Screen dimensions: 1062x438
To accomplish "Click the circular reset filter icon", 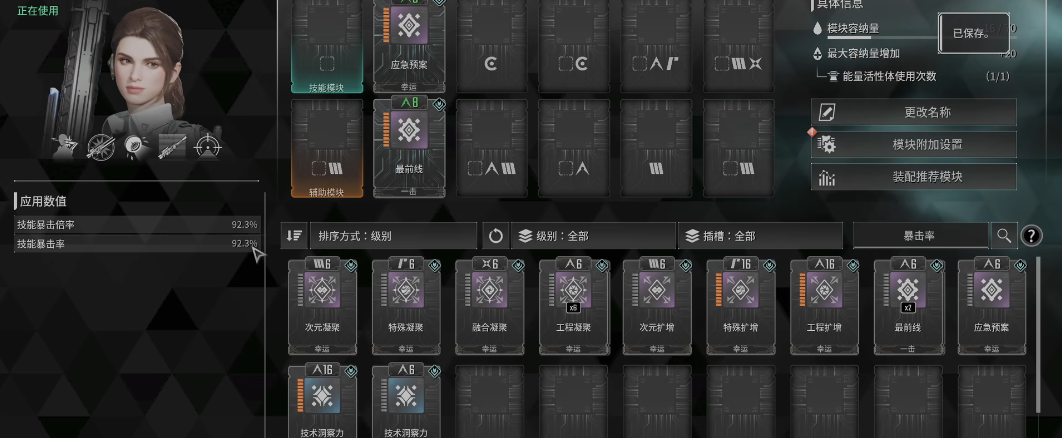I will (x=496, y=236).
